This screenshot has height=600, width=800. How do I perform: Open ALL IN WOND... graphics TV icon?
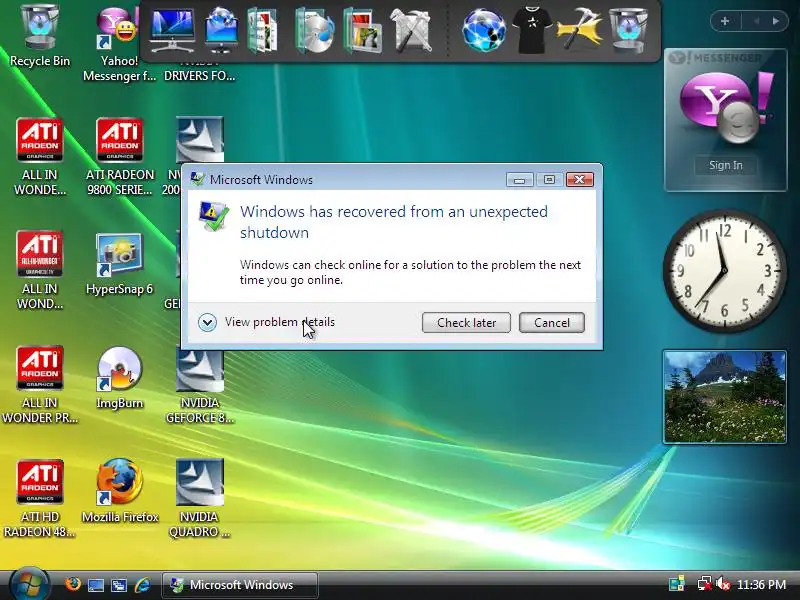coord(39,270)
